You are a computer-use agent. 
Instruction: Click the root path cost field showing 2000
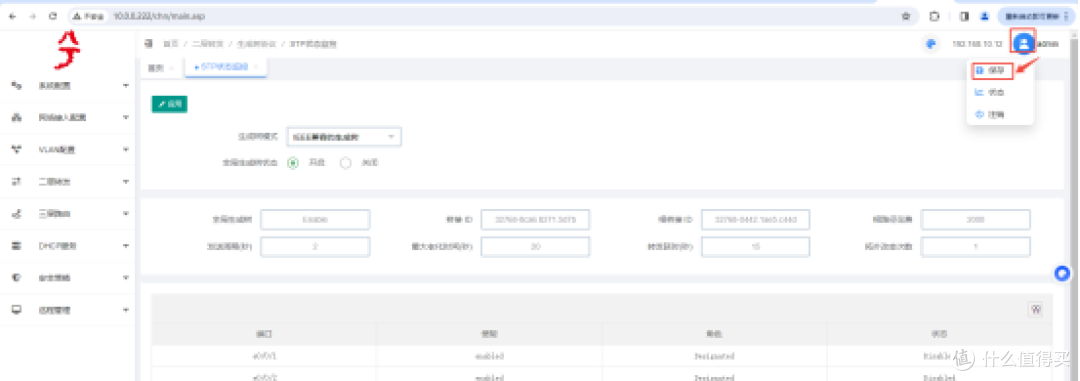[976, 220]
